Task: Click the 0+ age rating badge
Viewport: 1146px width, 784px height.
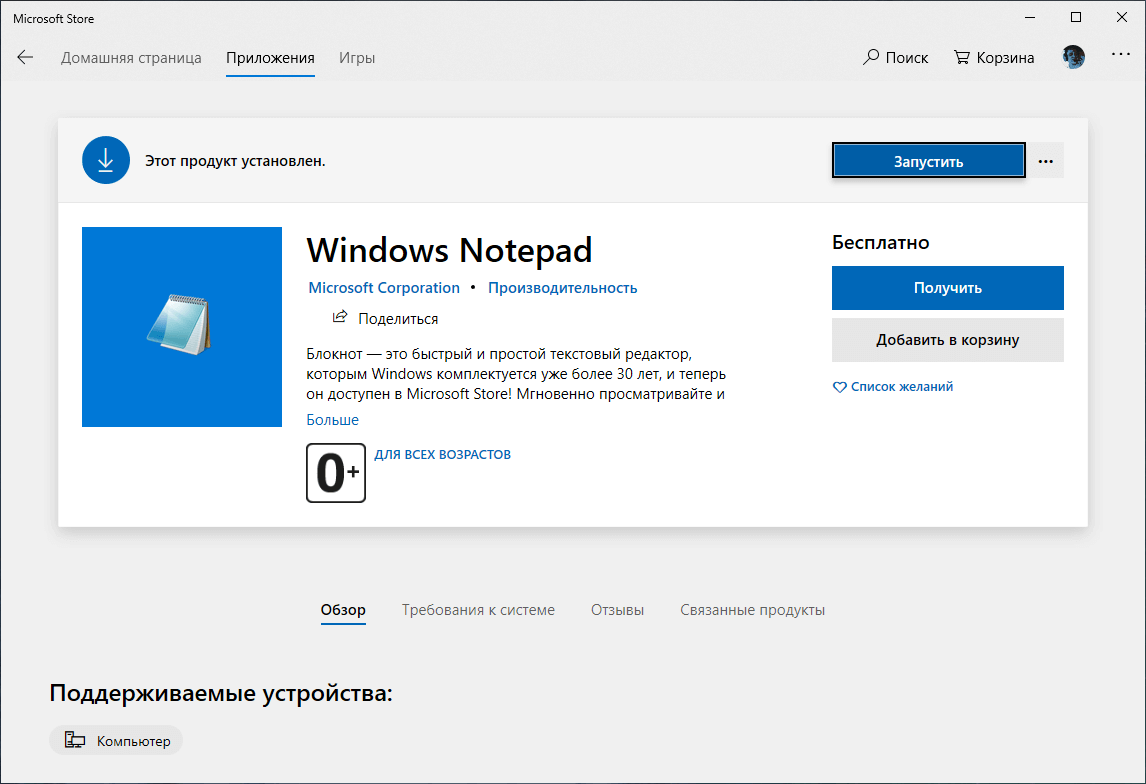Action: [x=335, y=472]
